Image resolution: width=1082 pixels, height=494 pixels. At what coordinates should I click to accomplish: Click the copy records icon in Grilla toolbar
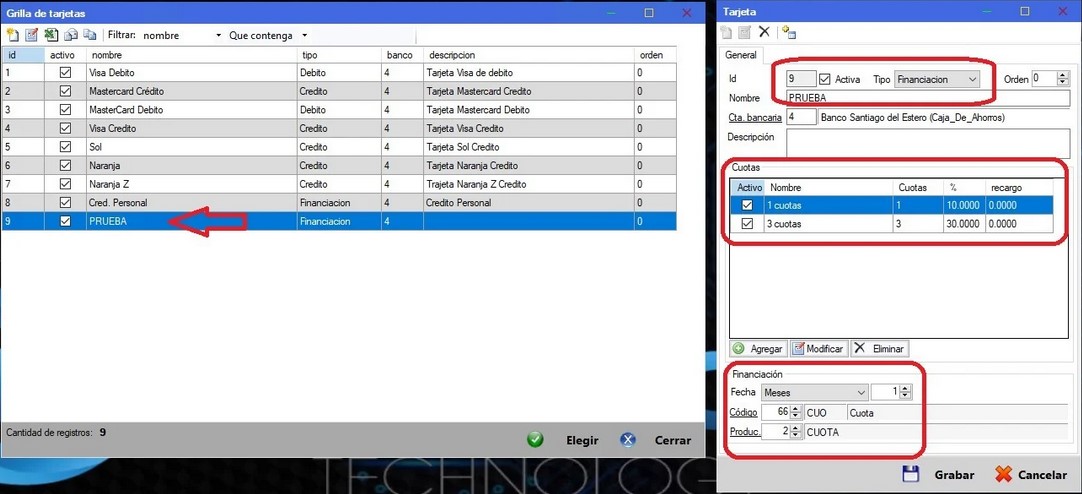tap(90, 35)
